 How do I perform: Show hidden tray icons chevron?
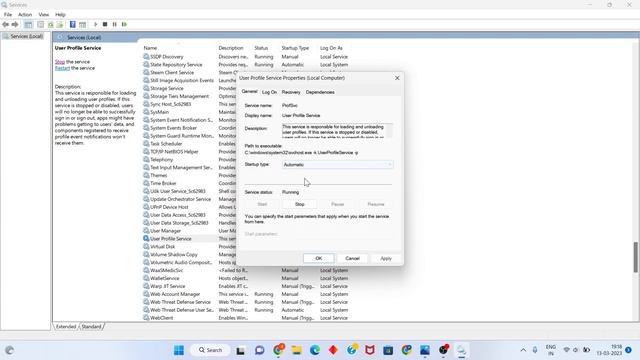[x=523, y=350]
